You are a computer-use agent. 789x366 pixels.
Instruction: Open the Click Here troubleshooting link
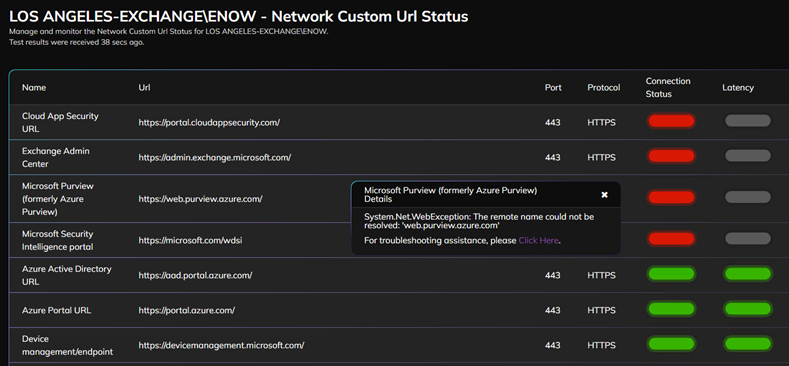click(538, 241)
